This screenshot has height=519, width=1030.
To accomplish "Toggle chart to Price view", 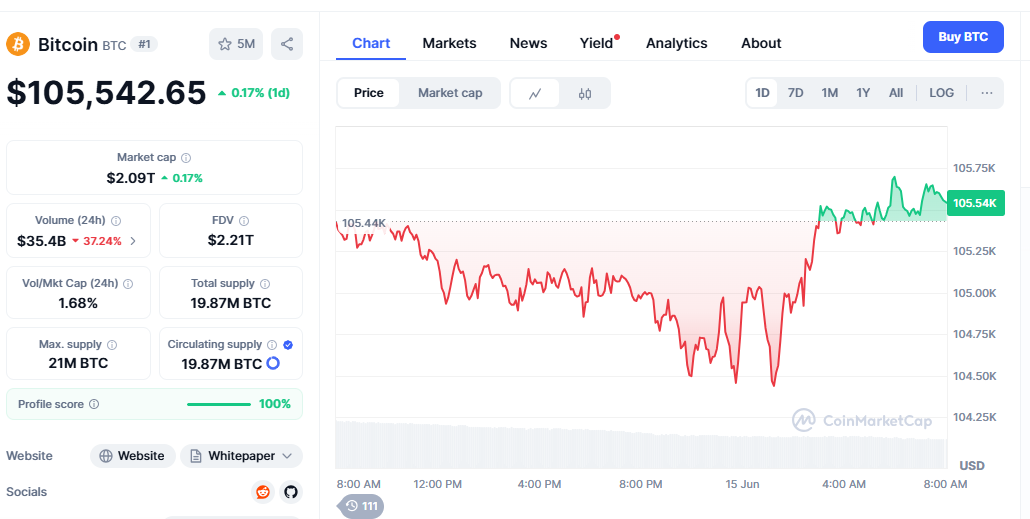I will pyautogui.click(x=368, y=93).
